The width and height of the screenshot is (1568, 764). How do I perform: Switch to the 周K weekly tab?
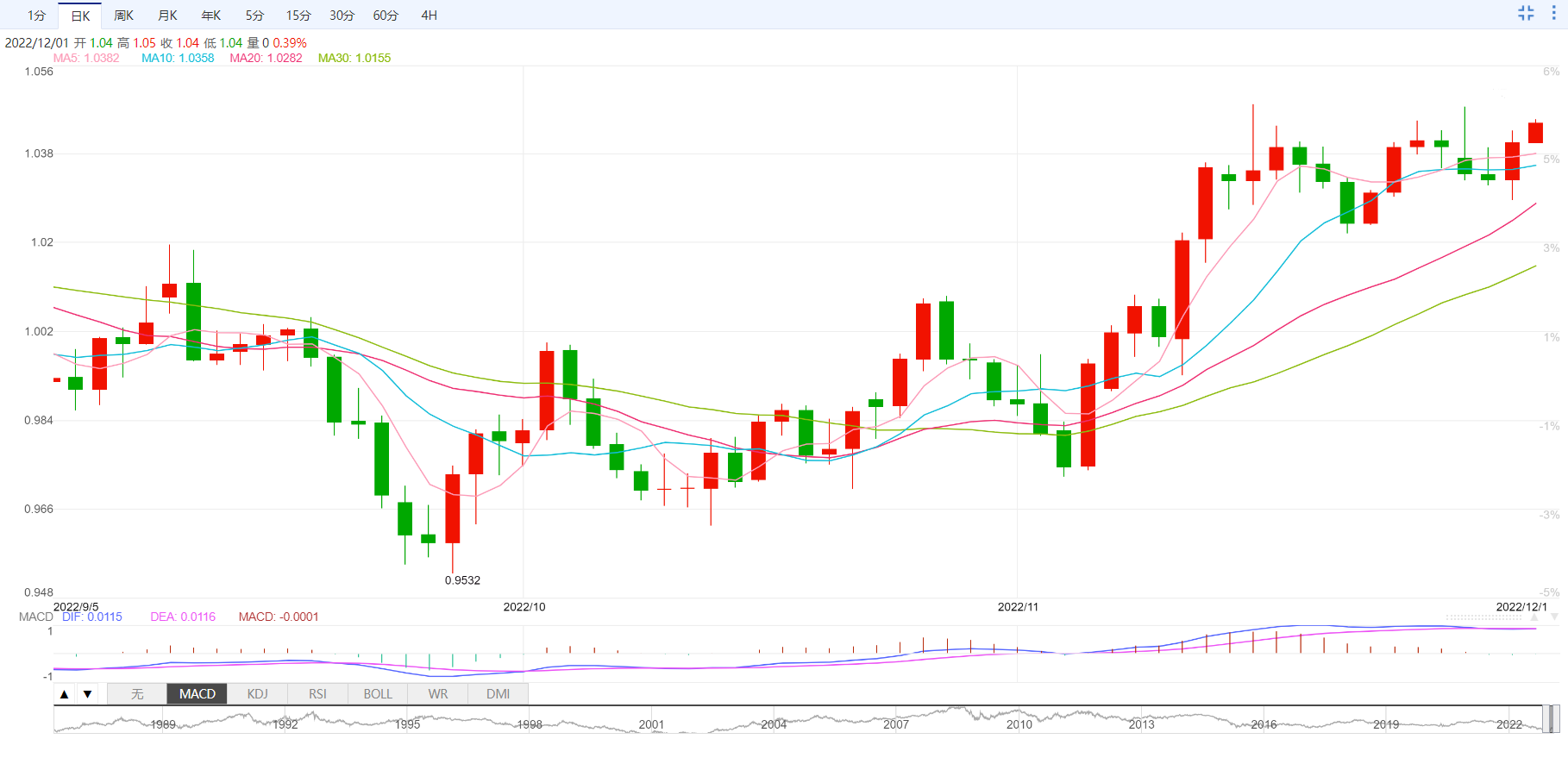tap(124, 16)
